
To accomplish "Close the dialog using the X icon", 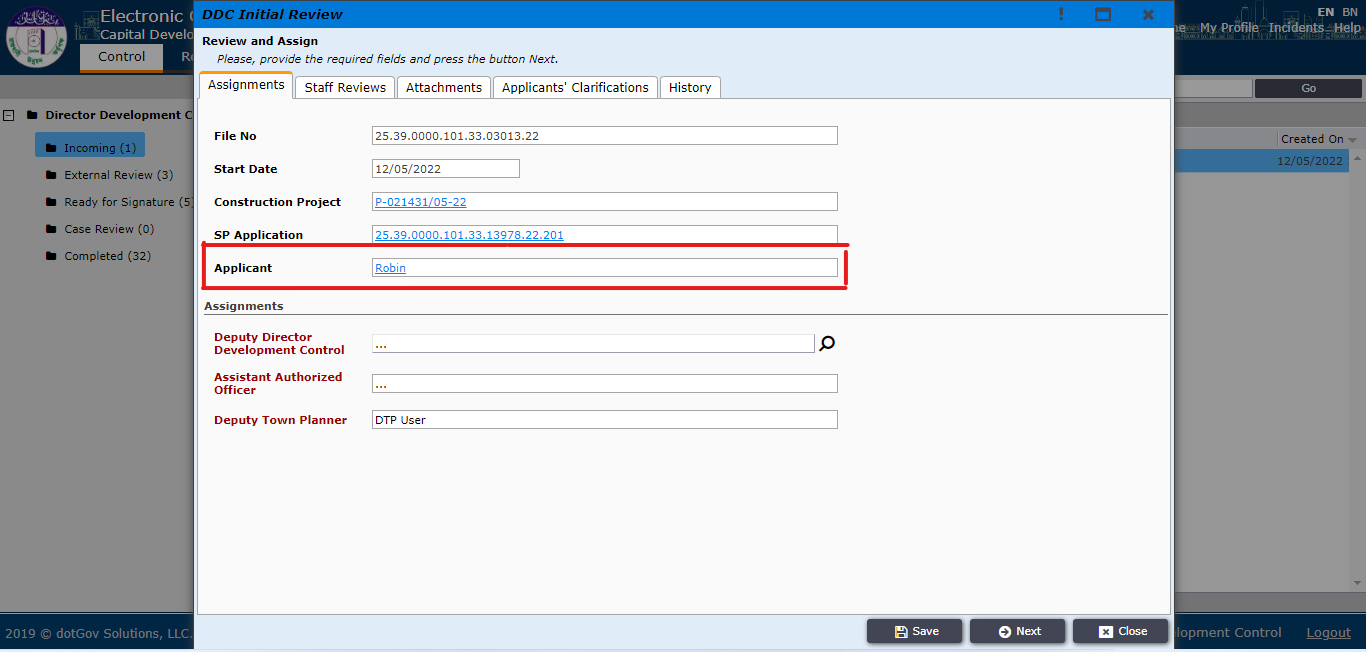I will [x=1148, y=14].
